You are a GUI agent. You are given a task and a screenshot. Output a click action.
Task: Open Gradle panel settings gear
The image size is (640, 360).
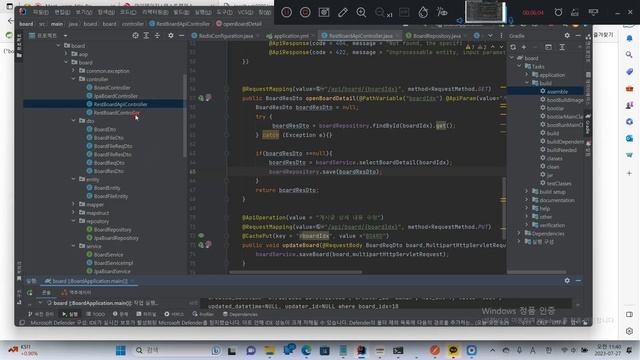tap(567, 36)
